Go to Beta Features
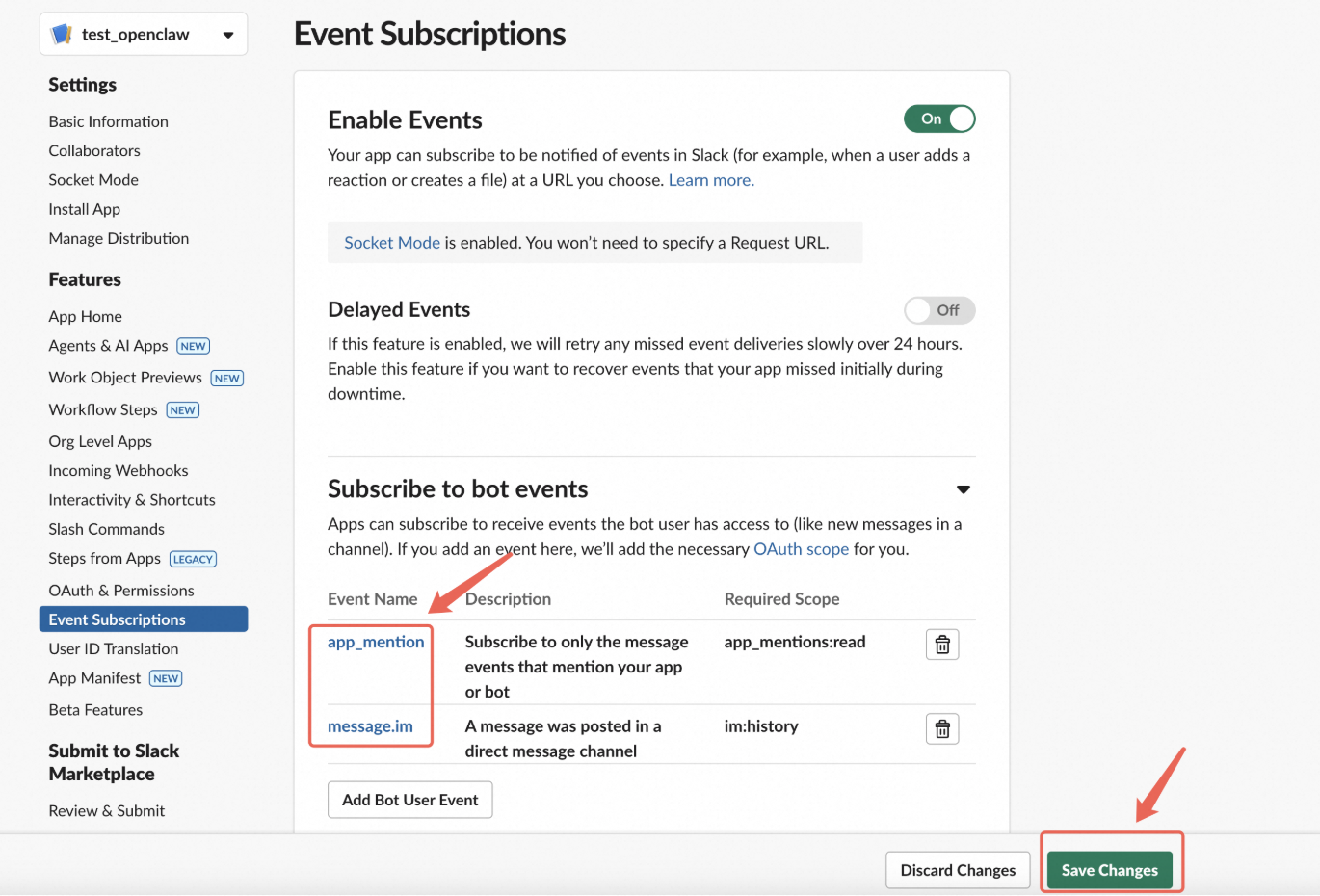Image resolution: width=1320 pixels, height=896 pixels. pos(95,710)
